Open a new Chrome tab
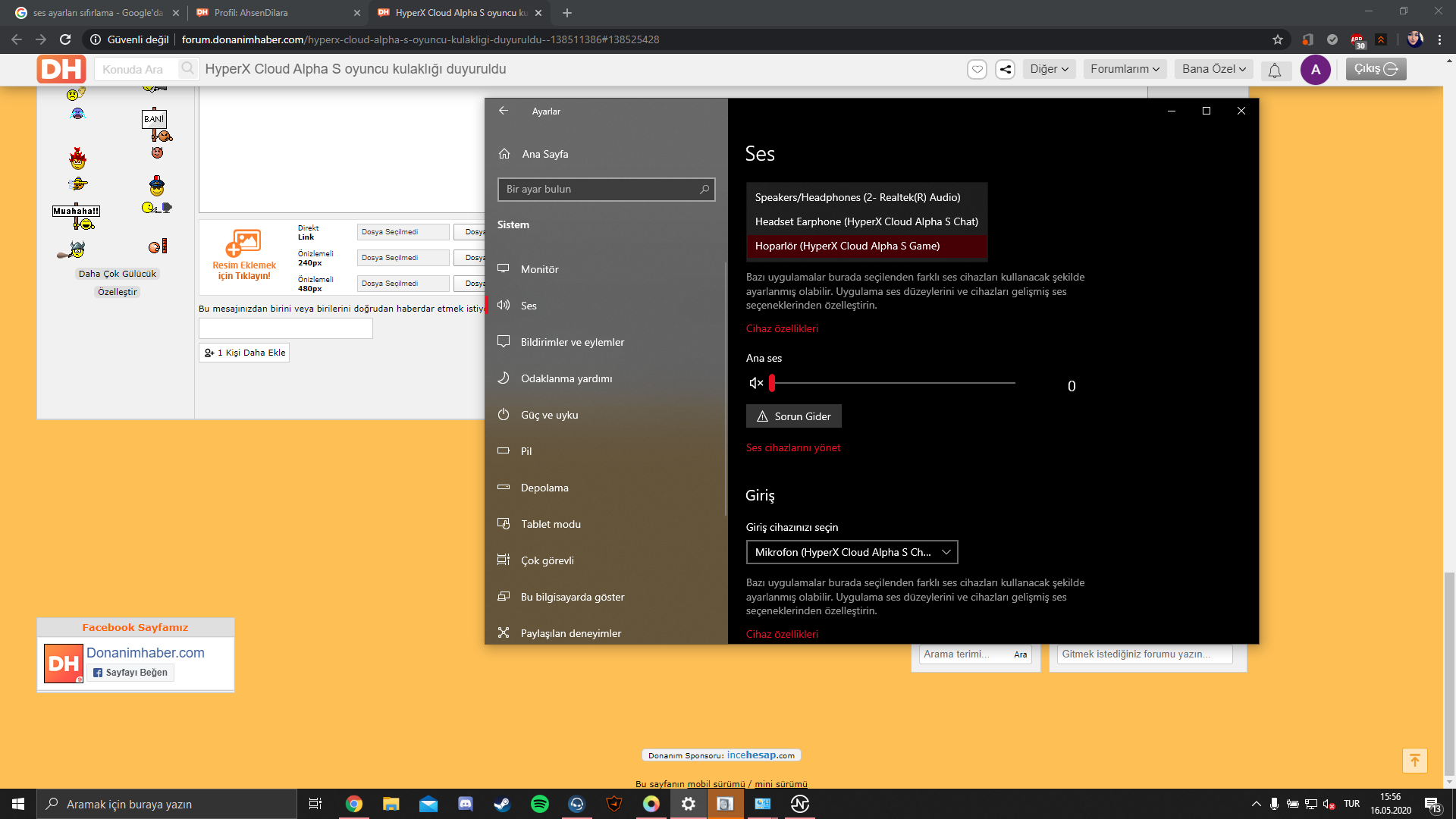1456x819 pixels. click(x=567, y=13)
